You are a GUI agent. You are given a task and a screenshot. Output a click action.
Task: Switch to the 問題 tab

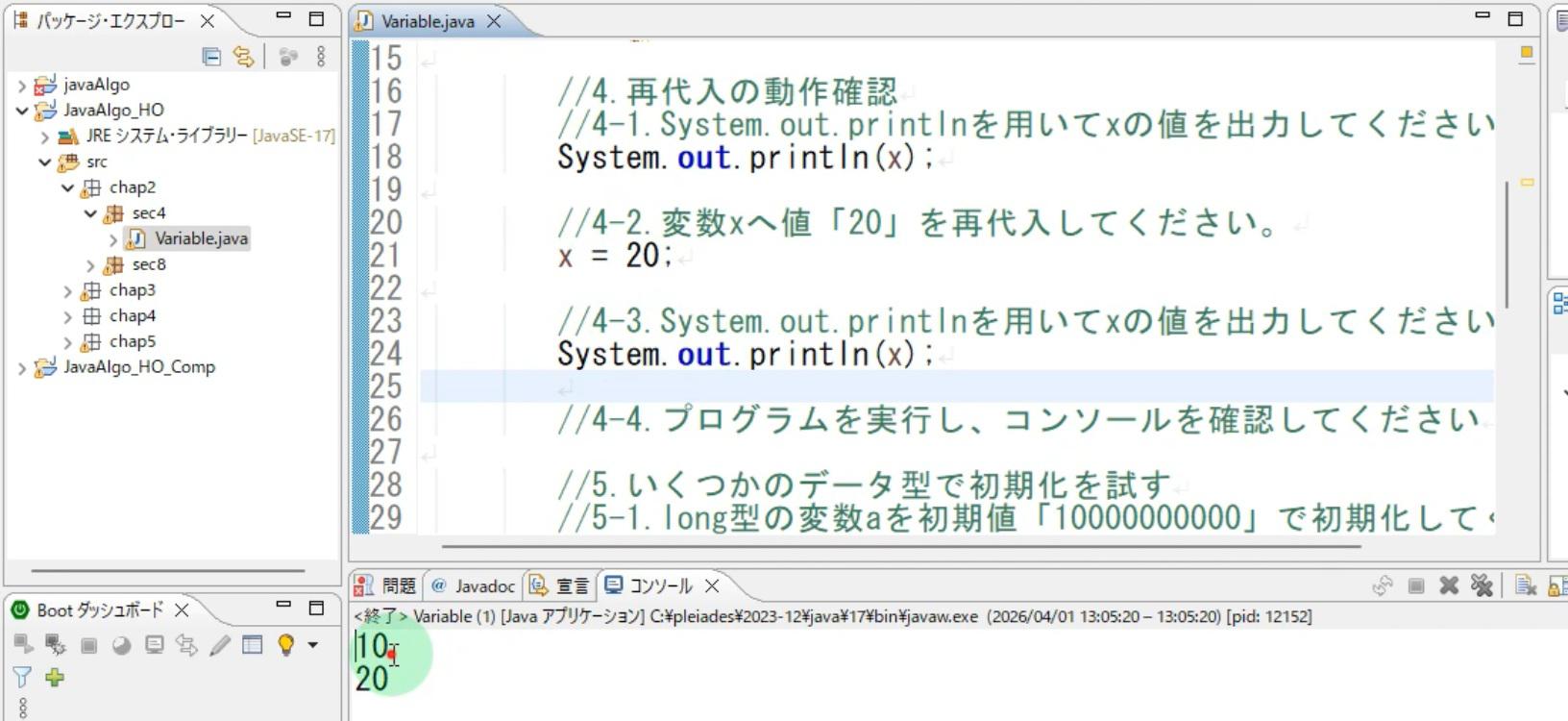pos(386,585)
